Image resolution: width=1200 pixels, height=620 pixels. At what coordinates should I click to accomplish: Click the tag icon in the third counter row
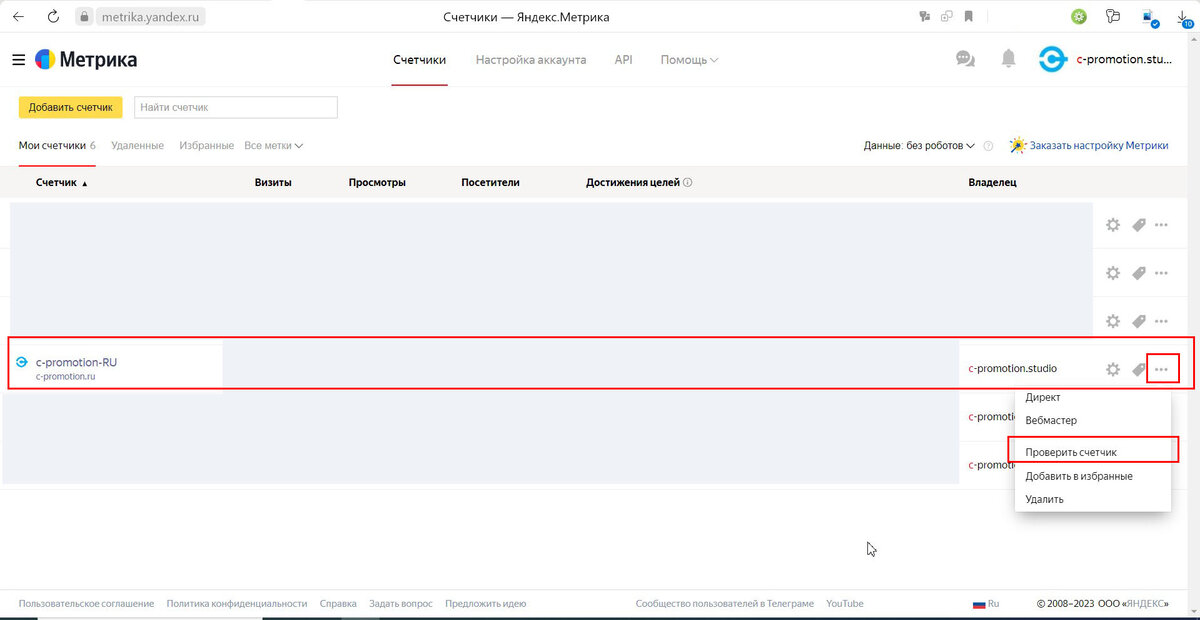(1138, 321)
